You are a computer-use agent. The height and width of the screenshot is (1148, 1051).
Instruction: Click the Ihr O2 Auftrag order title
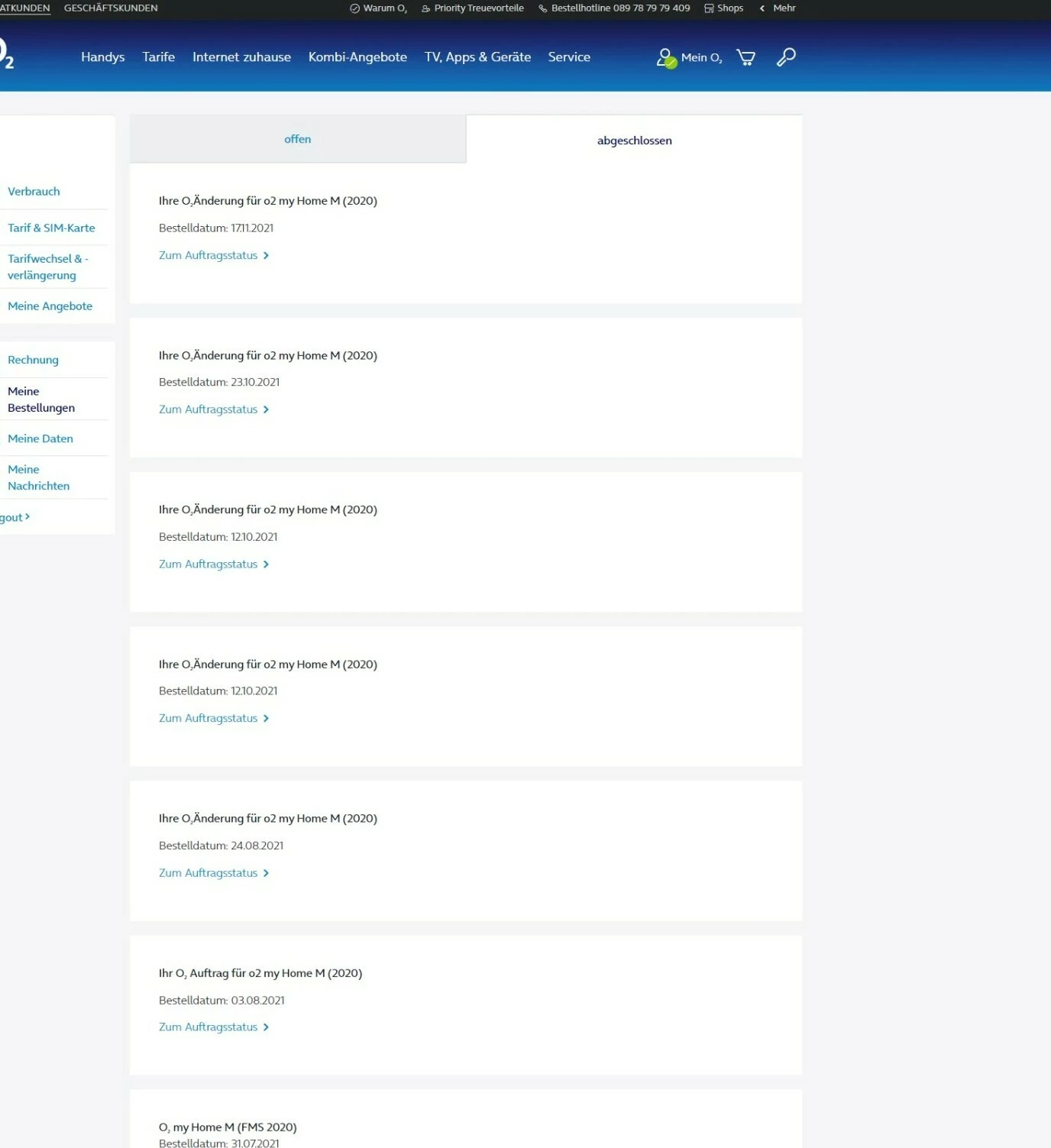[260, 974]
